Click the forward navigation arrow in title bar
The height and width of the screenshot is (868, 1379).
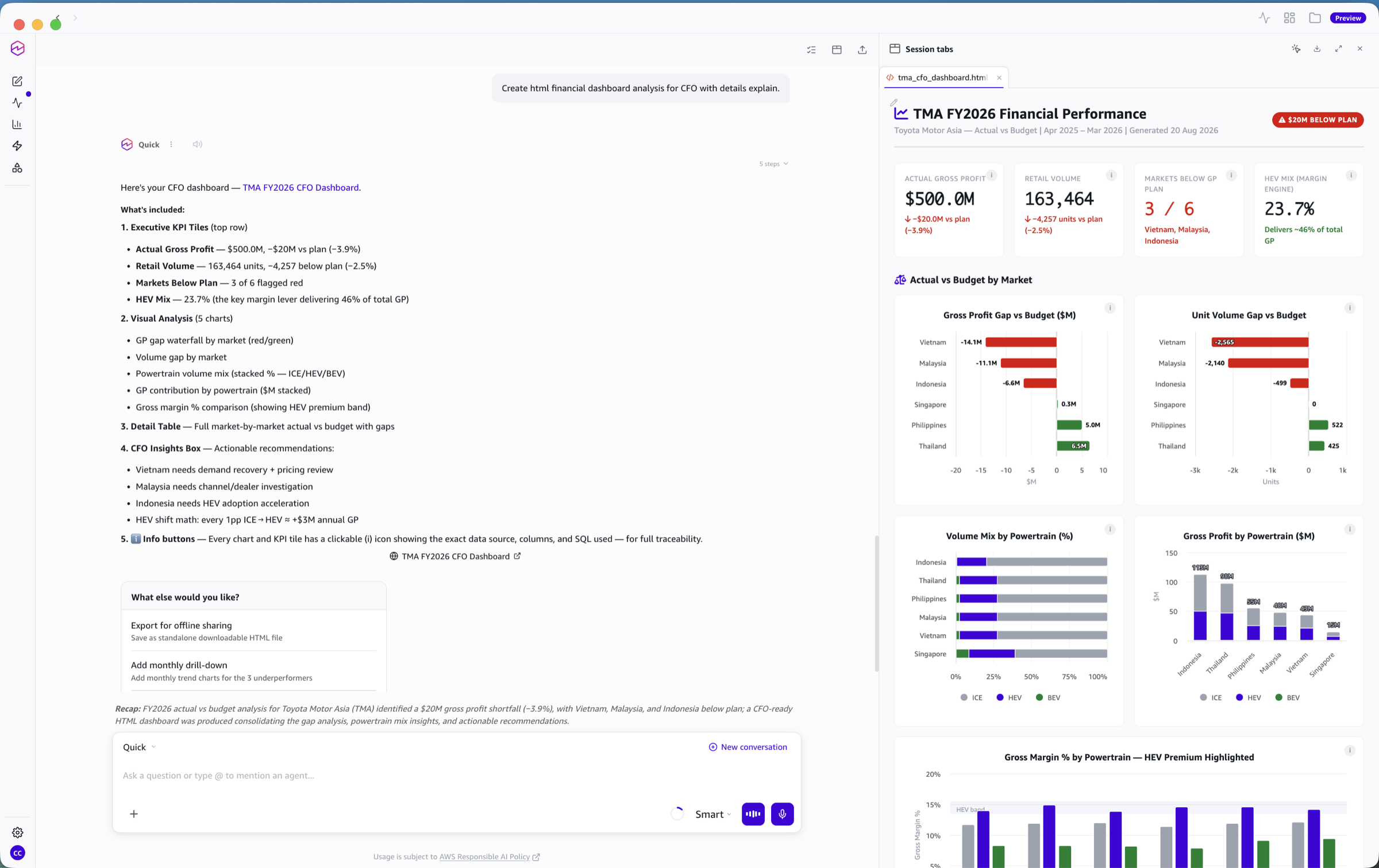click(x=75, y=18)
